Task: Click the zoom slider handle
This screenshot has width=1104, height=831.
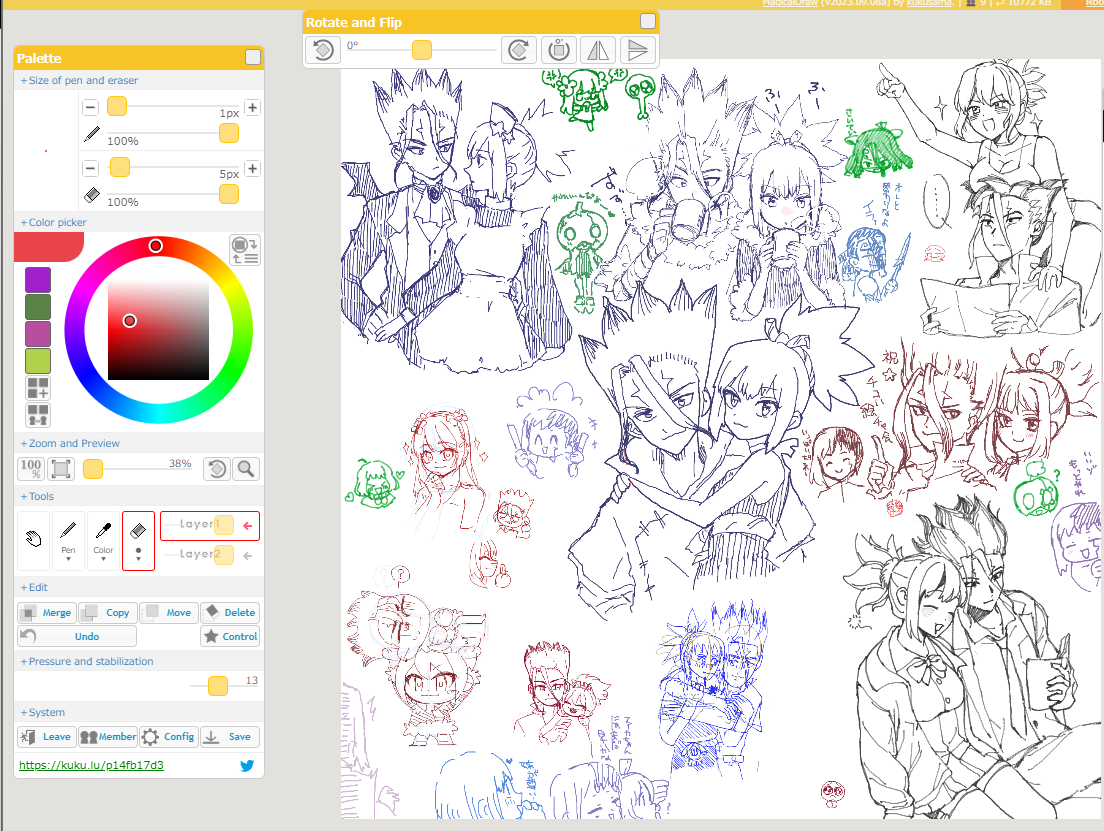Action: click(x=93, y=469)
